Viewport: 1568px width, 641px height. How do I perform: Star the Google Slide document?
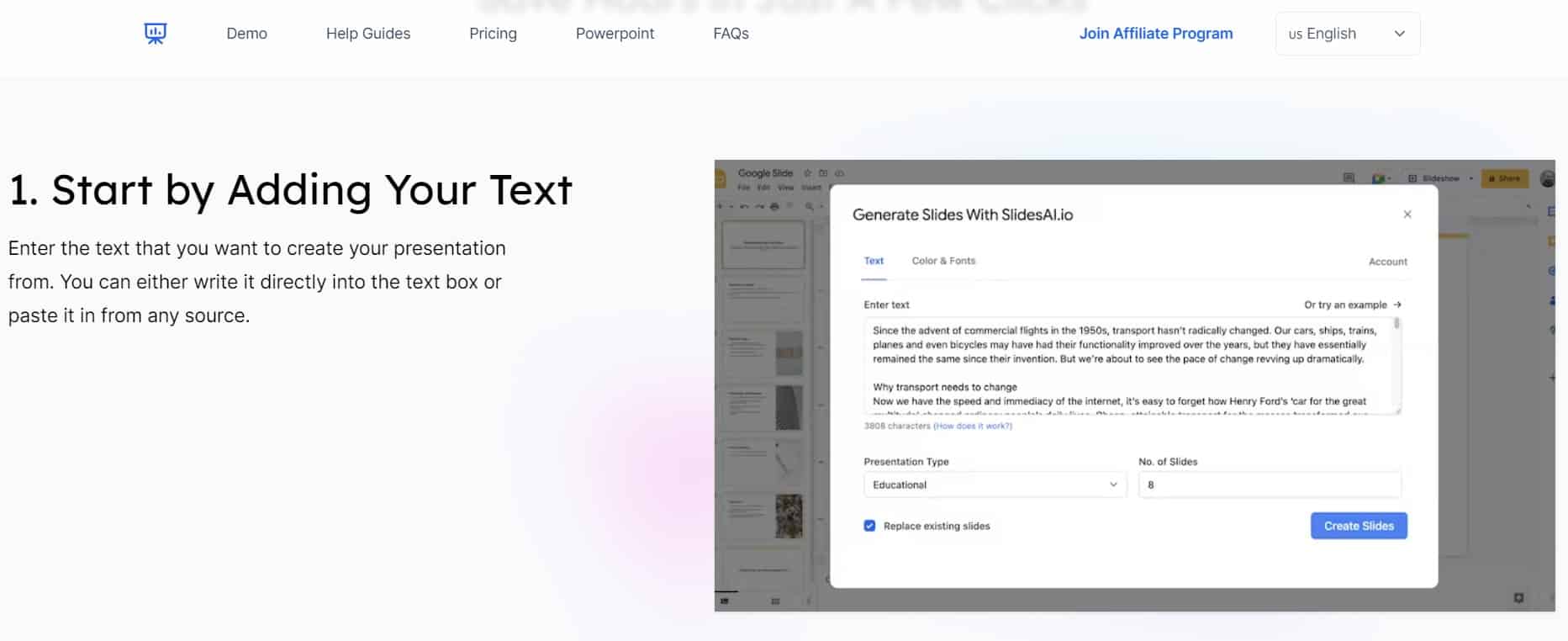(x=807, y=173)
